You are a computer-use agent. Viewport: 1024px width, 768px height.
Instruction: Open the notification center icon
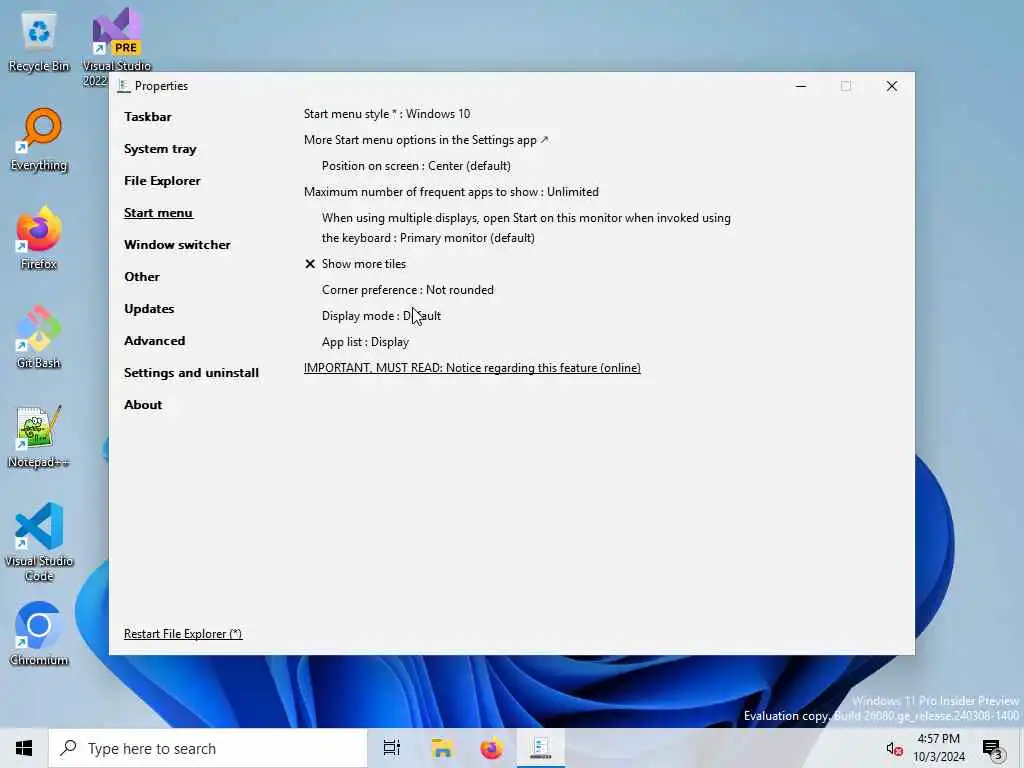click(993, 749)
